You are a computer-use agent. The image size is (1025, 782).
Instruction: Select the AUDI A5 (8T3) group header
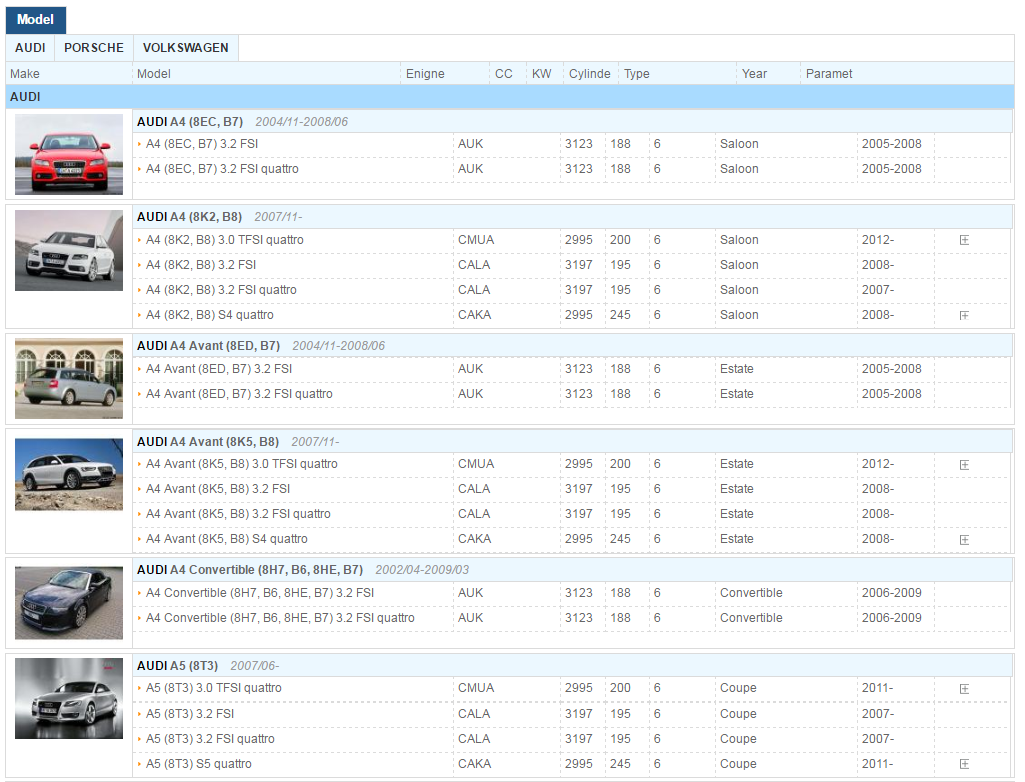coord(572,666)
